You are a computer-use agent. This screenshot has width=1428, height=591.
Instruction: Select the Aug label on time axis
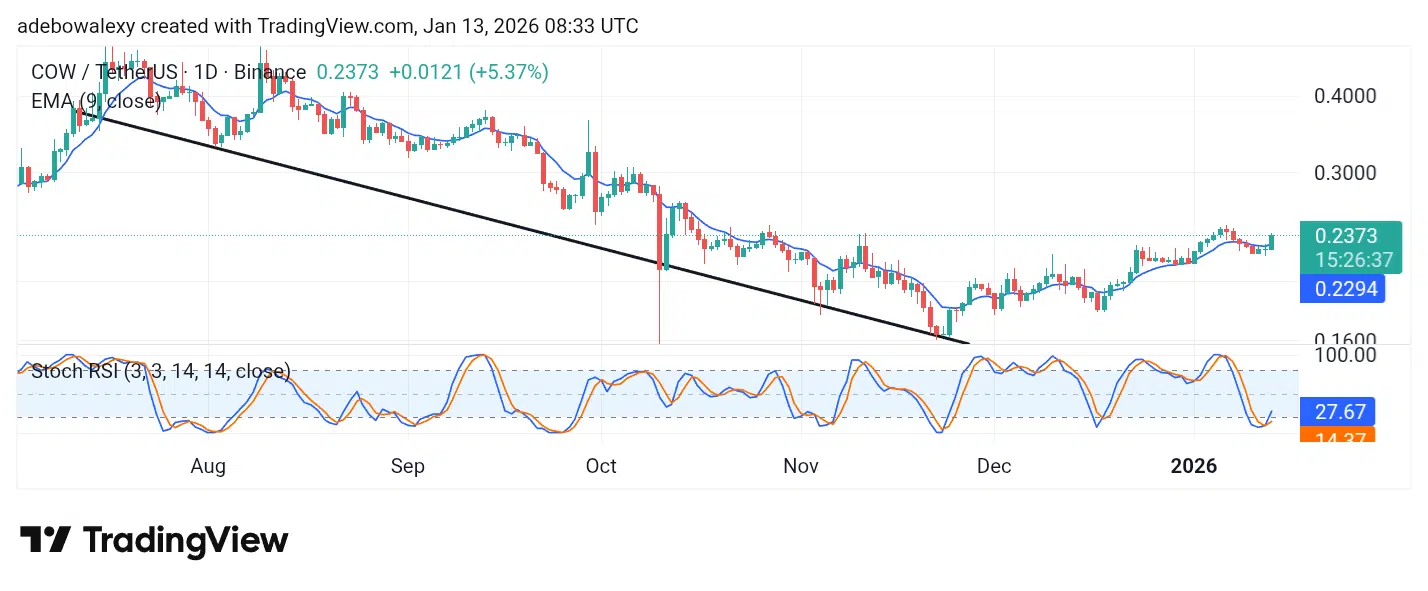(207, 466)
